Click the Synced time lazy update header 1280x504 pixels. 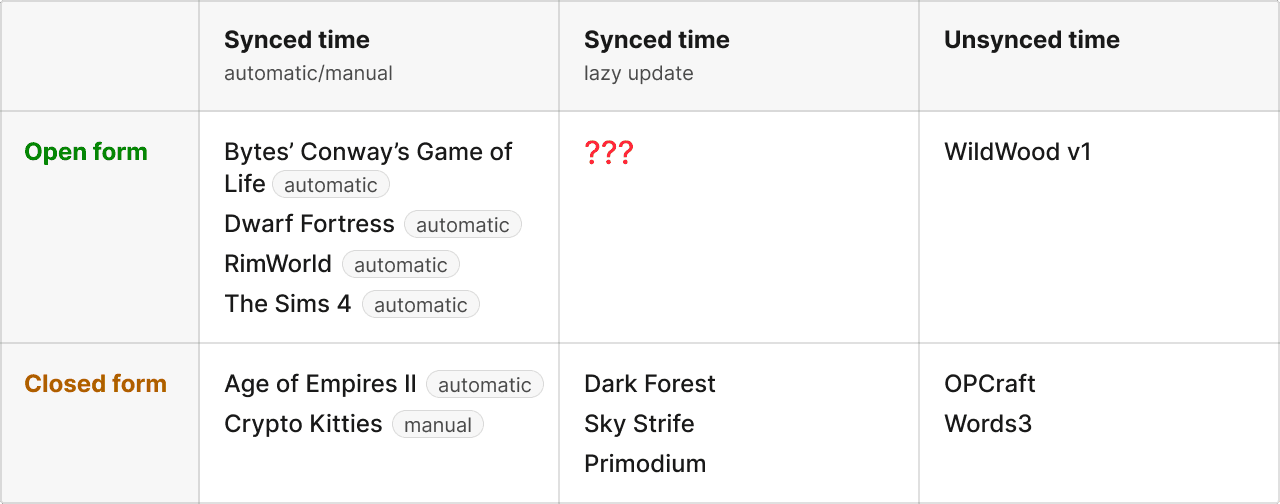[x=657, y=55]
